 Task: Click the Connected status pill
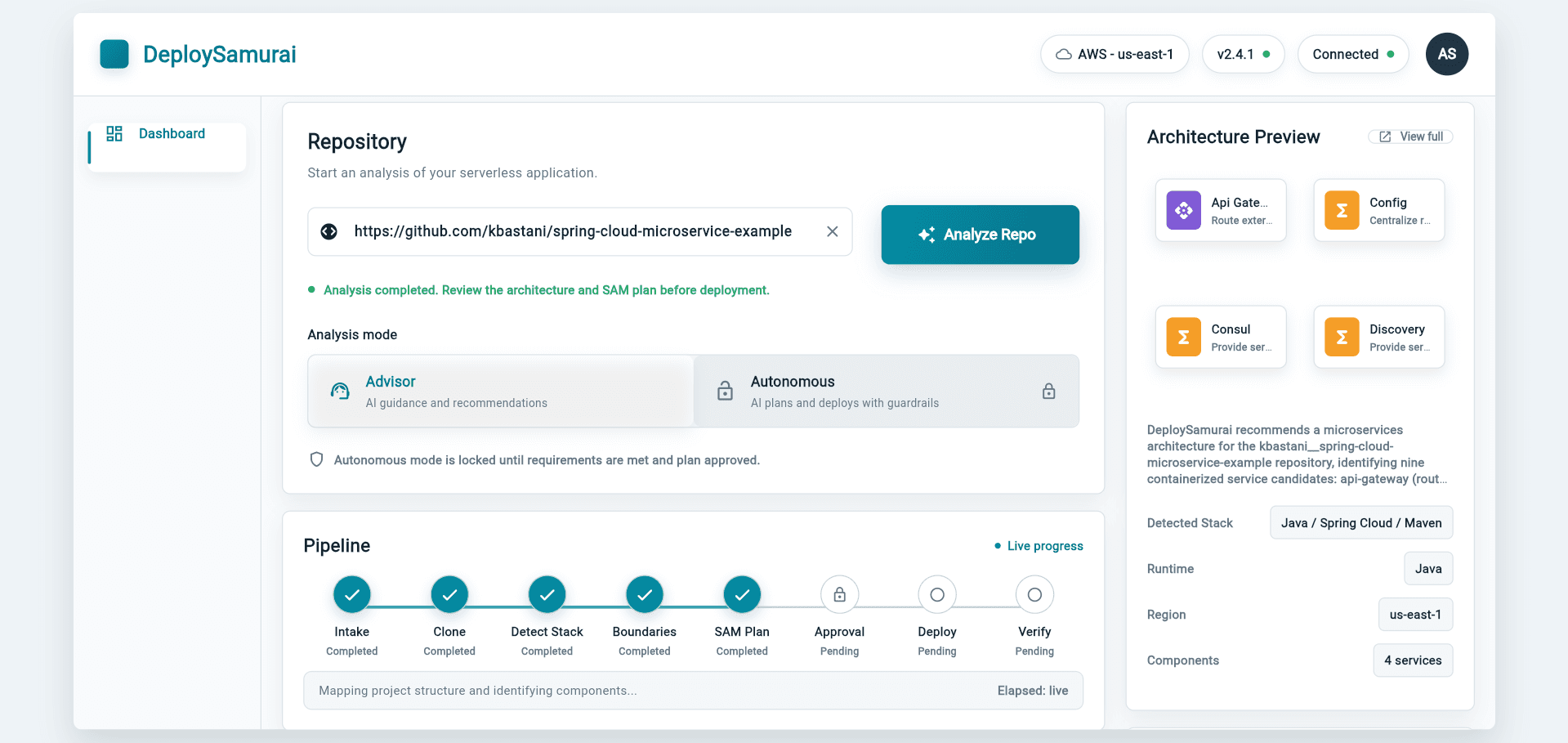[x=1353, y=54]
